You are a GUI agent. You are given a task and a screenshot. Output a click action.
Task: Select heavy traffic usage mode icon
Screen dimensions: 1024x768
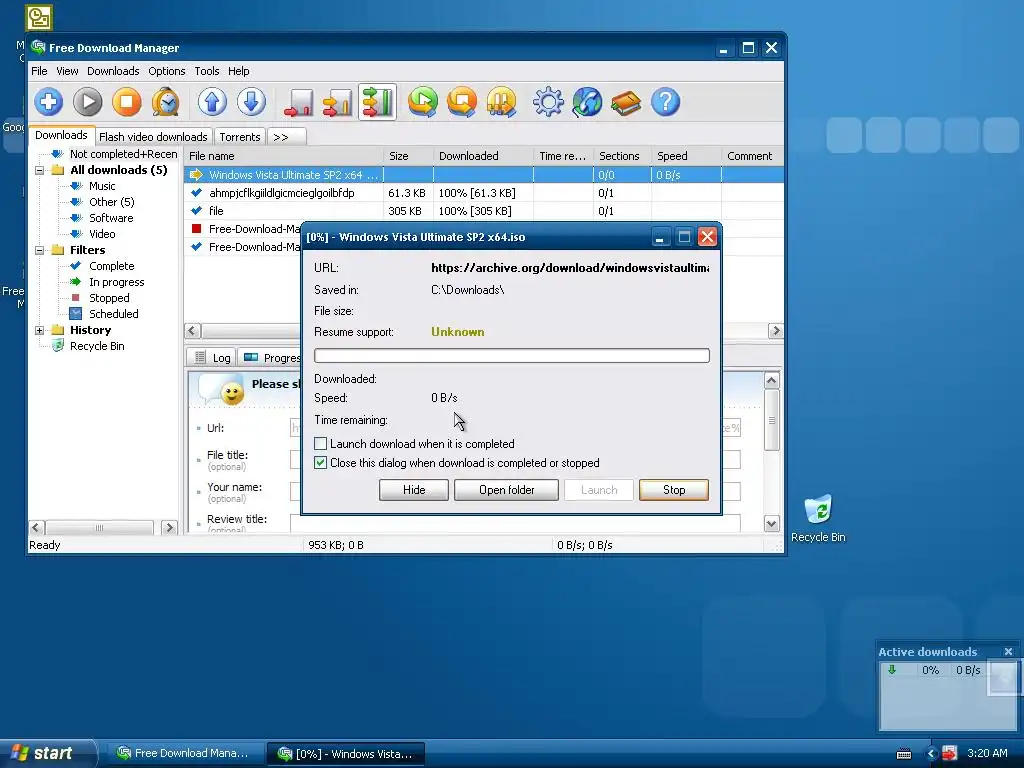pos(377,103)
